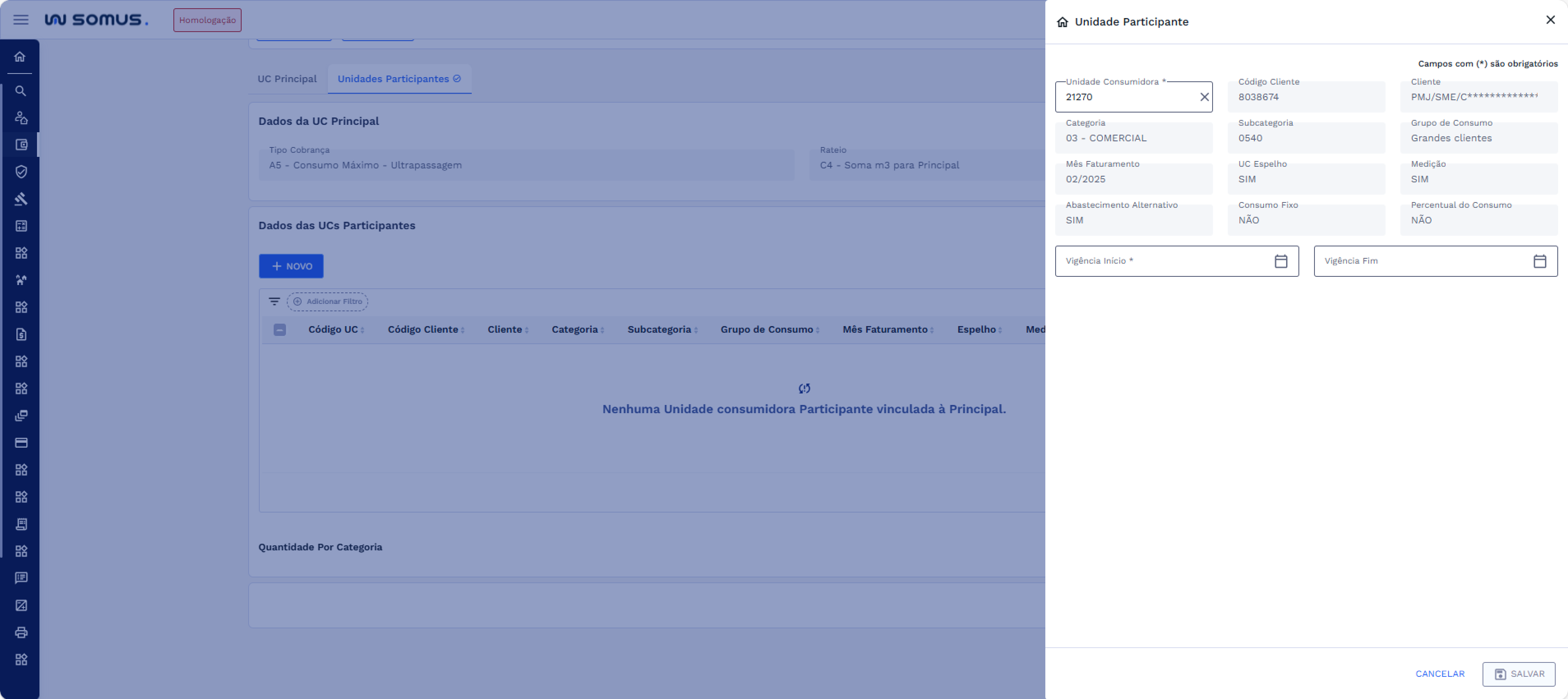Click the Unidade Consumidora input field

coord(1126,97)
